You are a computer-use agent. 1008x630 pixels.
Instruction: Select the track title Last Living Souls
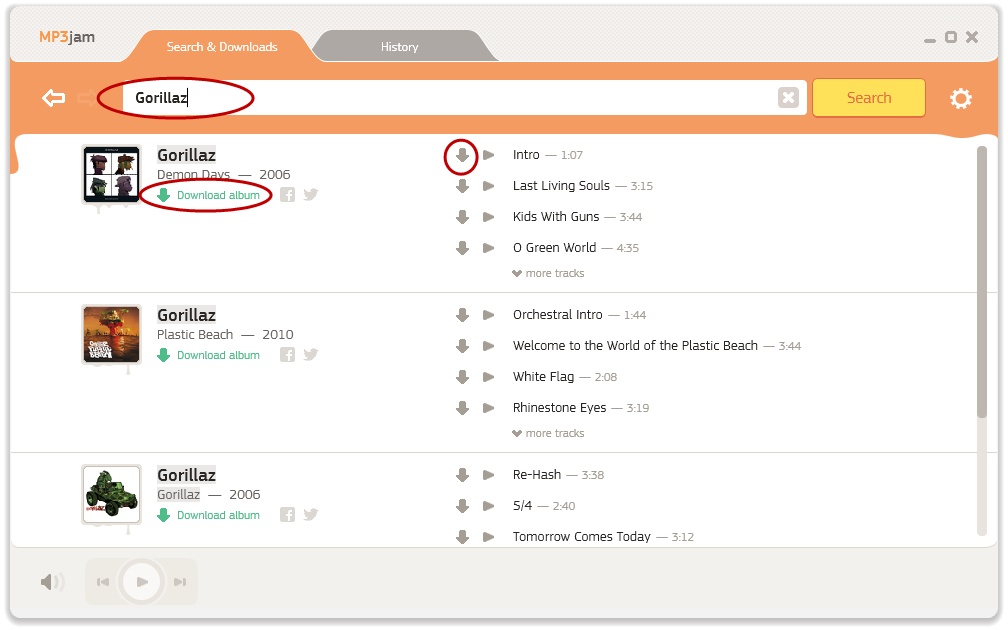pos(561,186)
